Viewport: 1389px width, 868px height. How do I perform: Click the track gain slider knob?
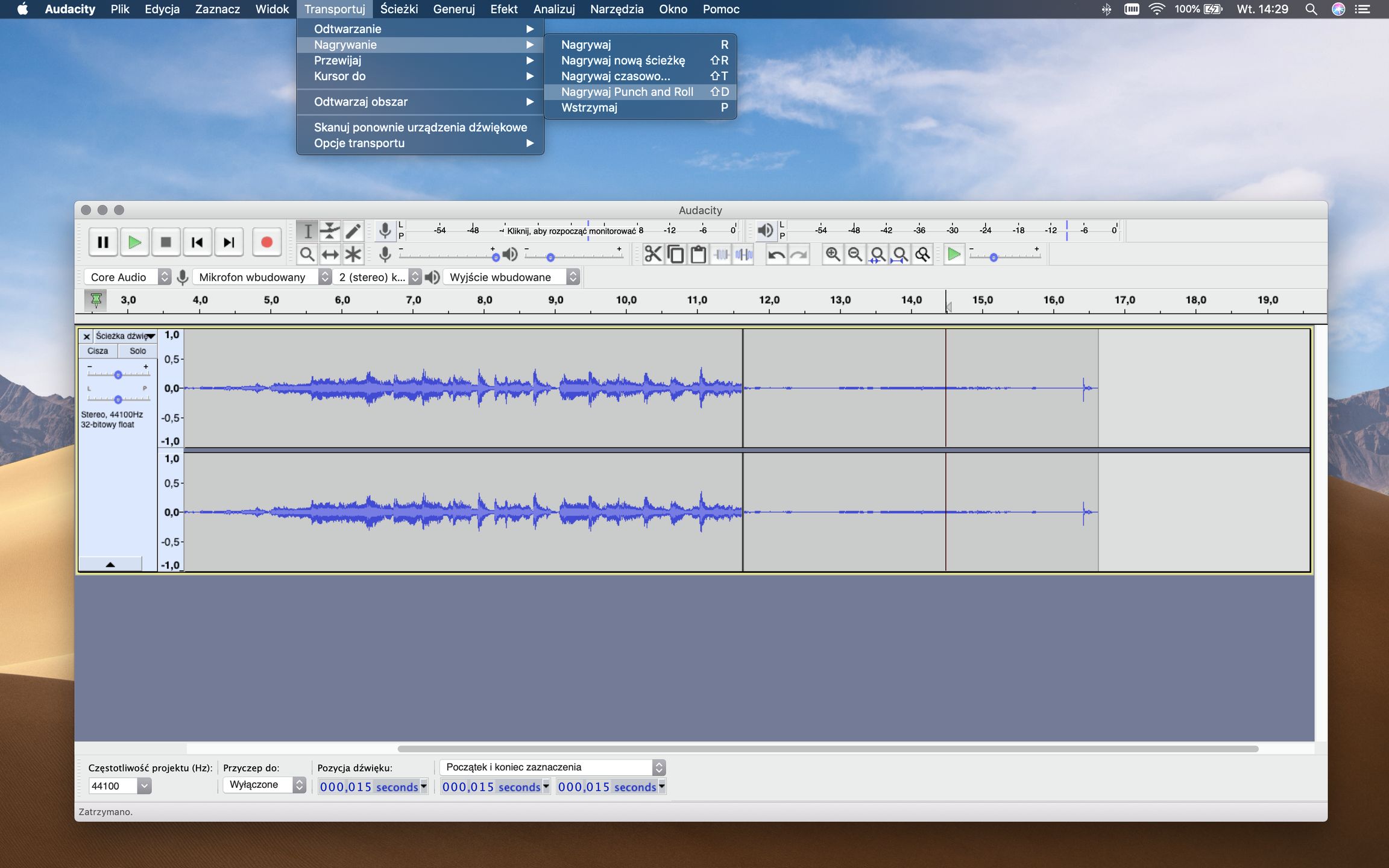pos(118,375)
